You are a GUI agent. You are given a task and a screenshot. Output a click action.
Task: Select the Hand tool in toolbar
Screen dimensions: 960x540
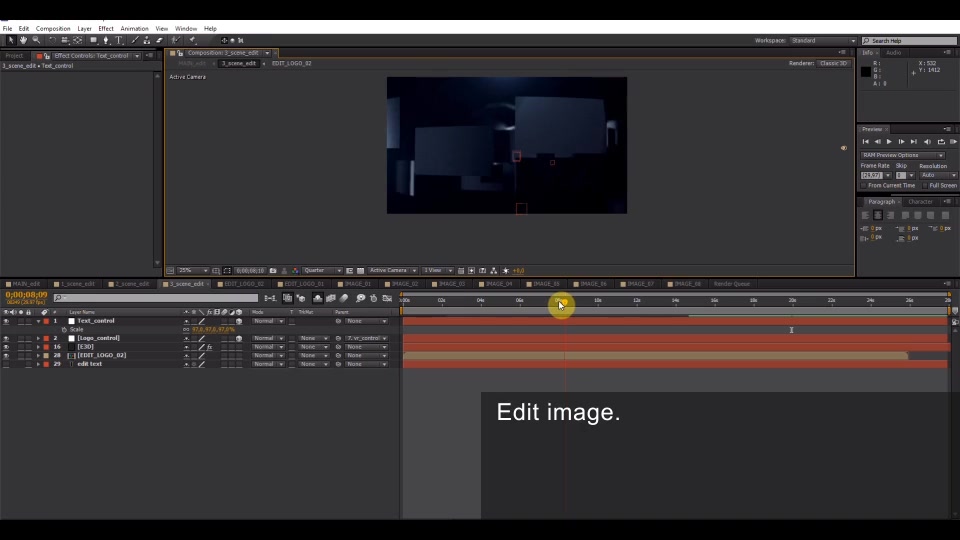tap(23, 40)
